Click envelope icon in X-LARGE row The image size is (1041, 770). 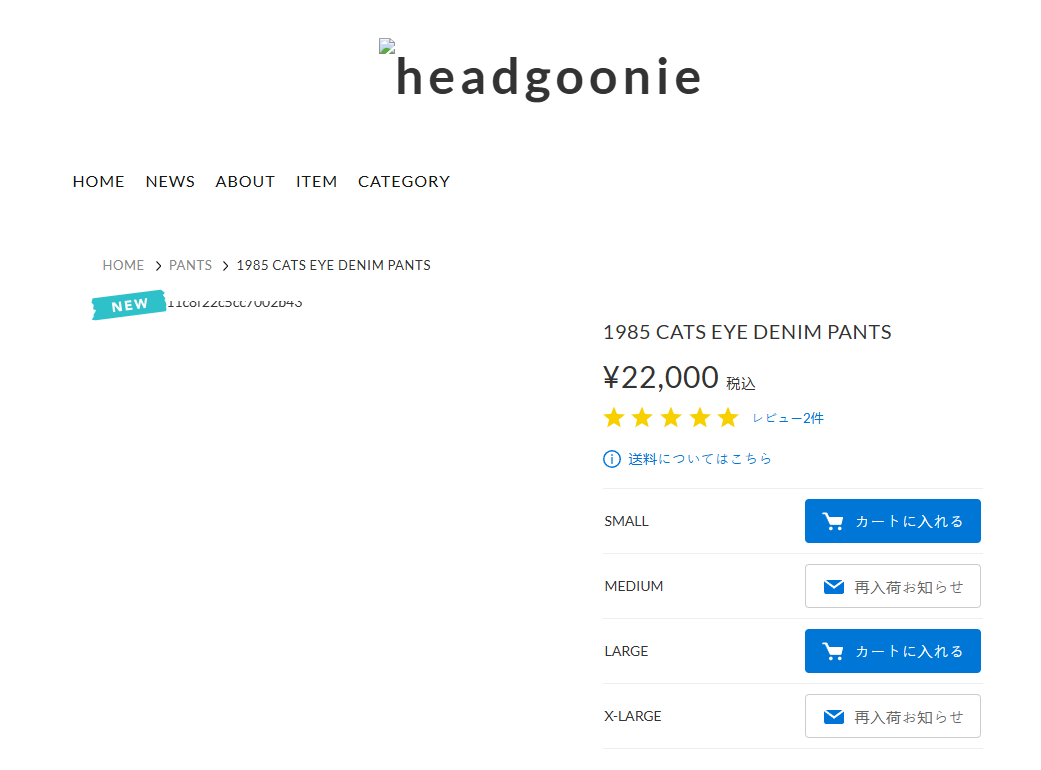[834, 717]
